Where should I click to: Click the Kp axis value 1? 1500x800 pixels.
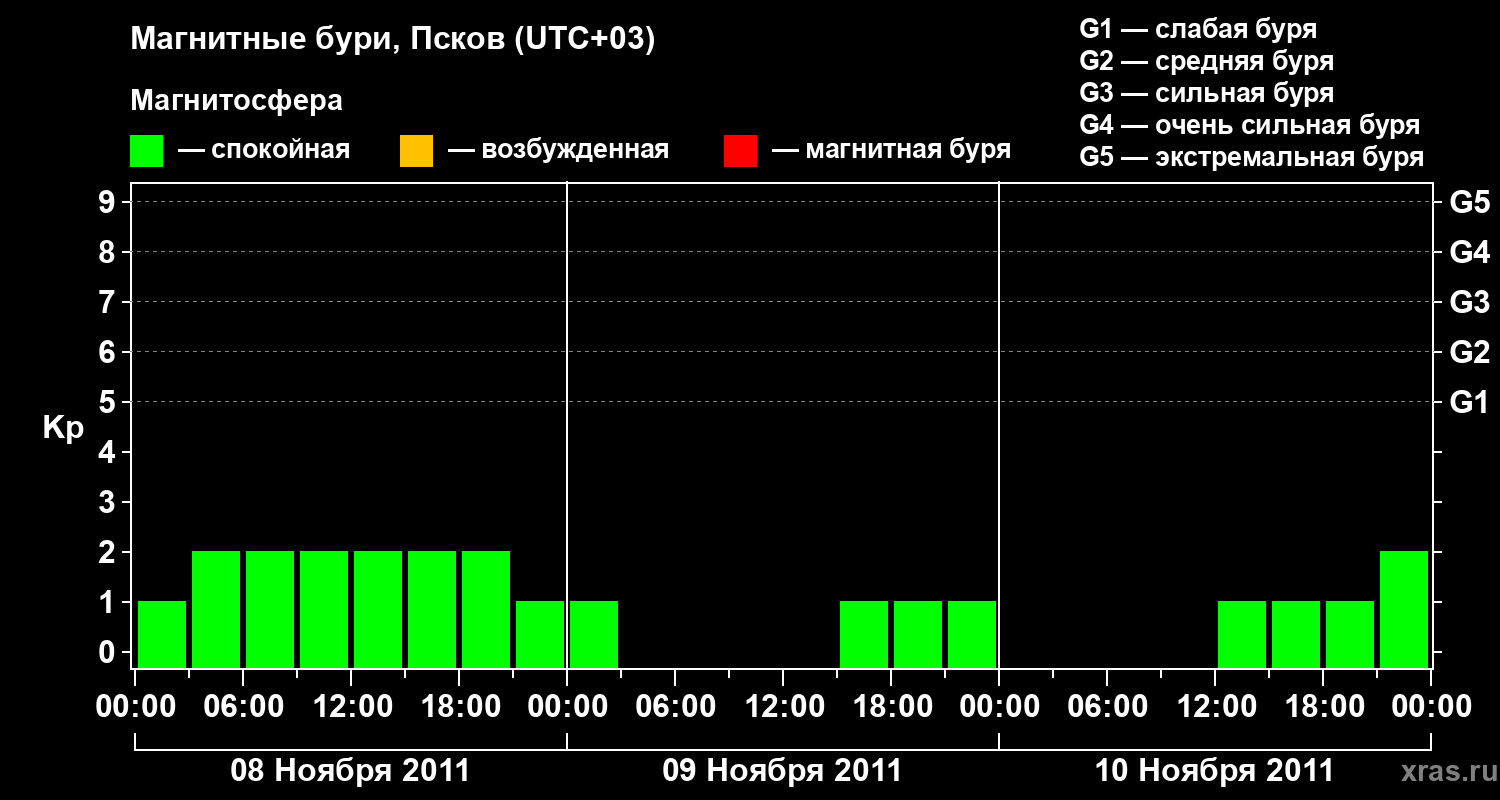pyautogui.click(x=109, y=603)
